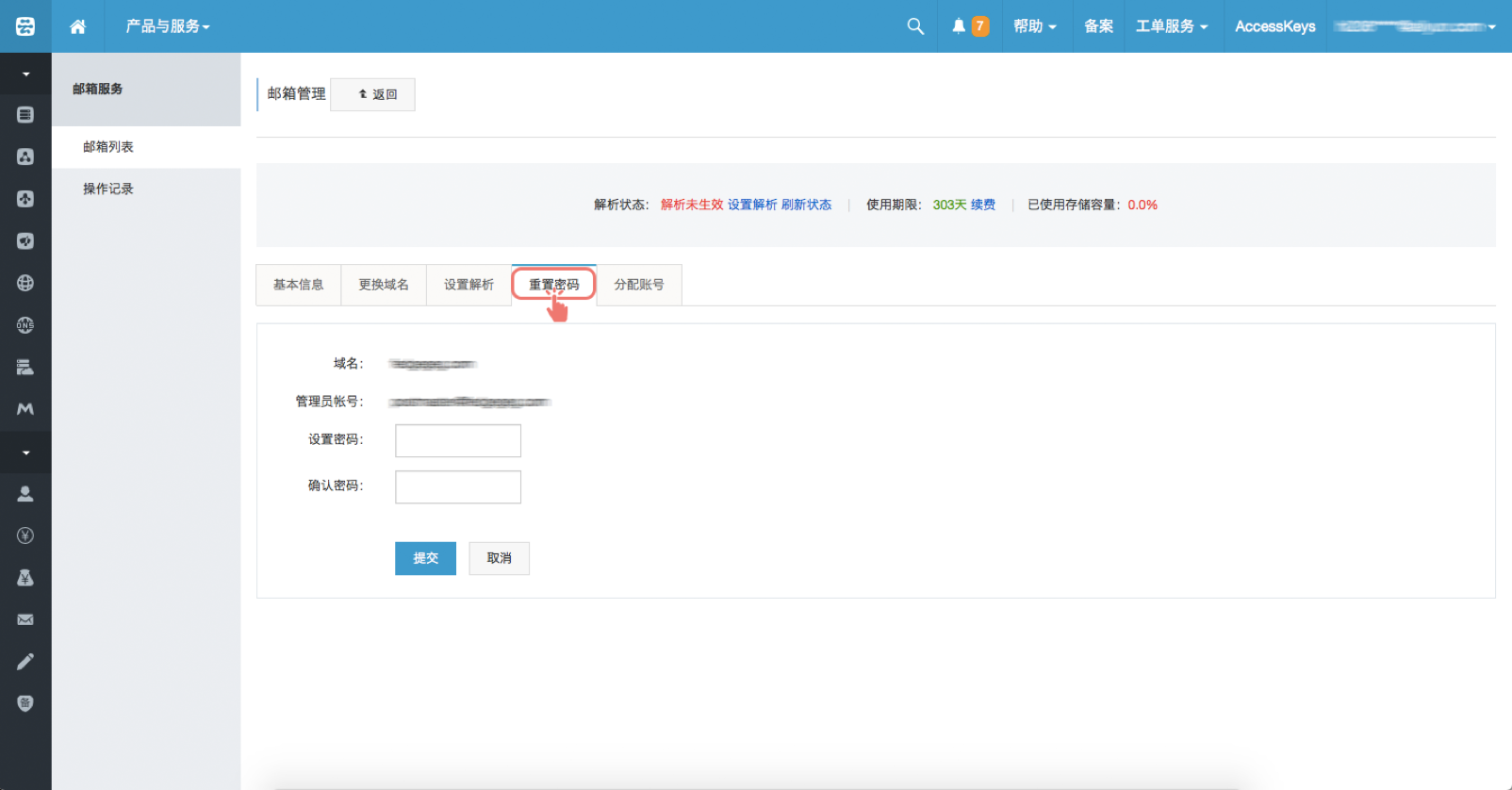Image resolution: width=1512 pixels, height=790 pixels.
Task: Collapse the top sidebar section arrow
Action: click(x=25, y=74)
